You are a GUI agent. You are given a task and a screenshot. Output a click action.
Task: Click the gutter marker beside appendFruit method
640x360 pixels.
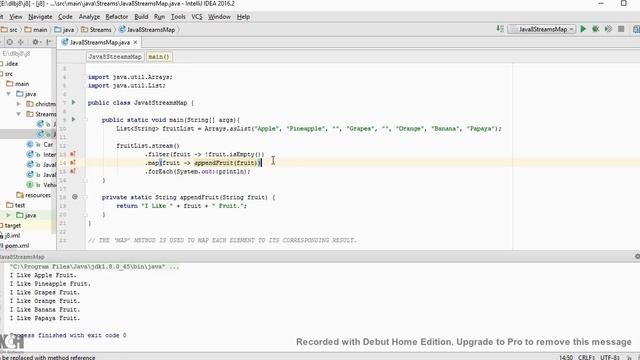[75, 197]
